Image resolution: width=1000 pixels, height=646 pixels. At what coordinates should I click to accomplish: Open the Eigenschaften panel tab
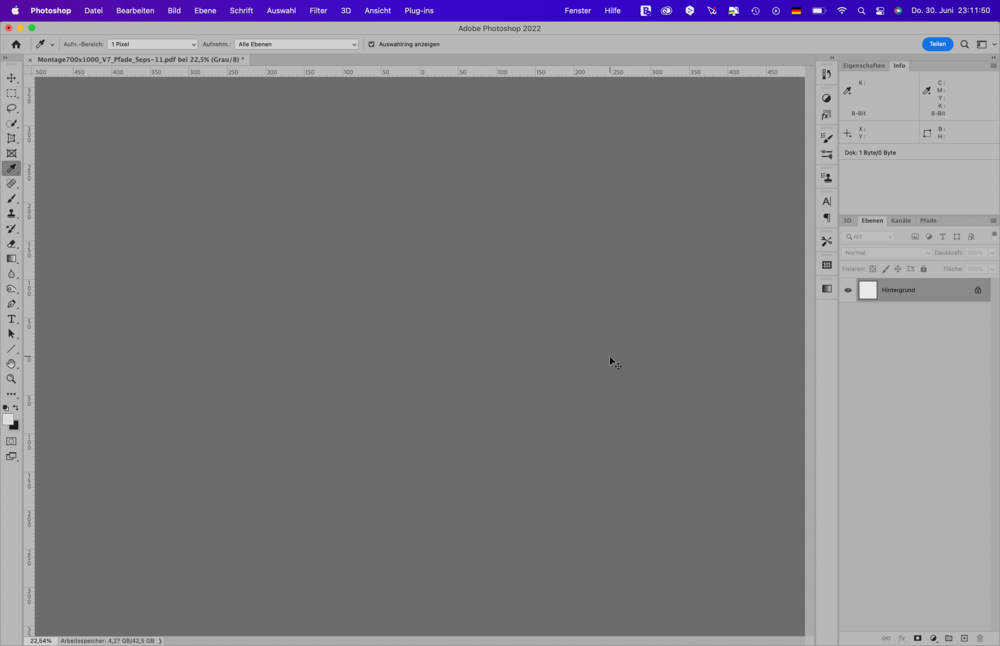(x=863, y=65)
